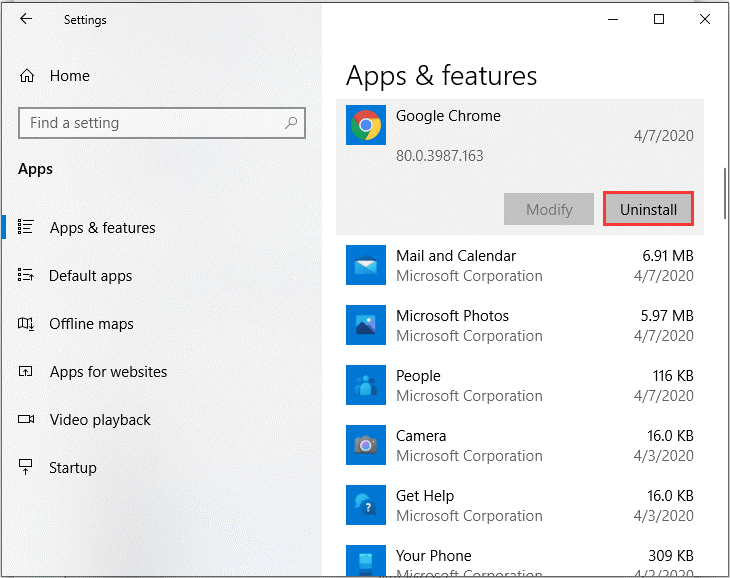Open Video playback settings
Screen dimensions: 730x578
pos(100,420)
